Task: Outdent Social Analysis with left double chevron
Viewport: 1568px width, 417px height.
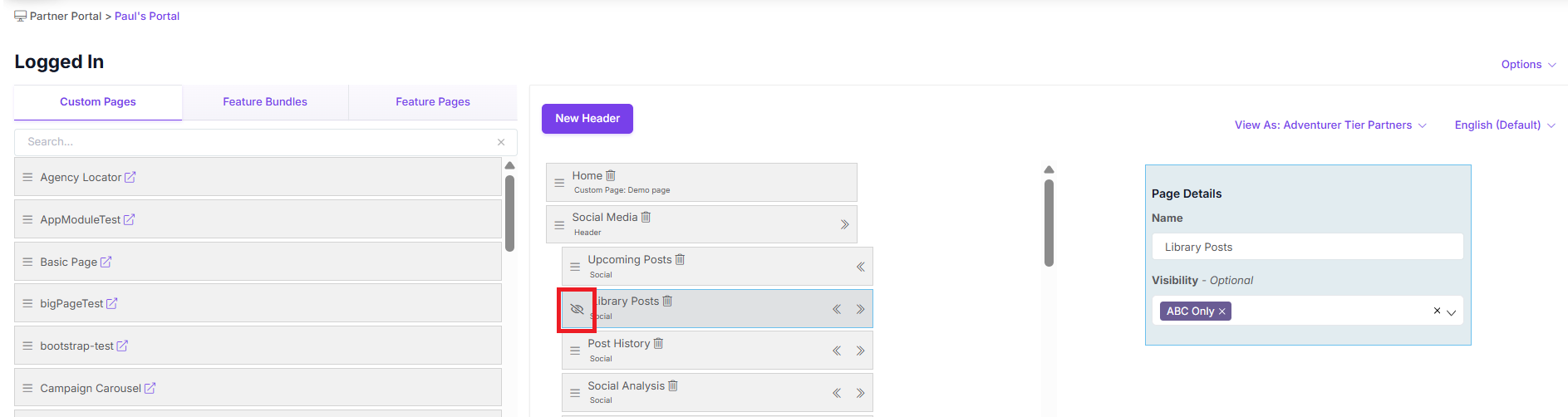Action: [x=837, y=393]
